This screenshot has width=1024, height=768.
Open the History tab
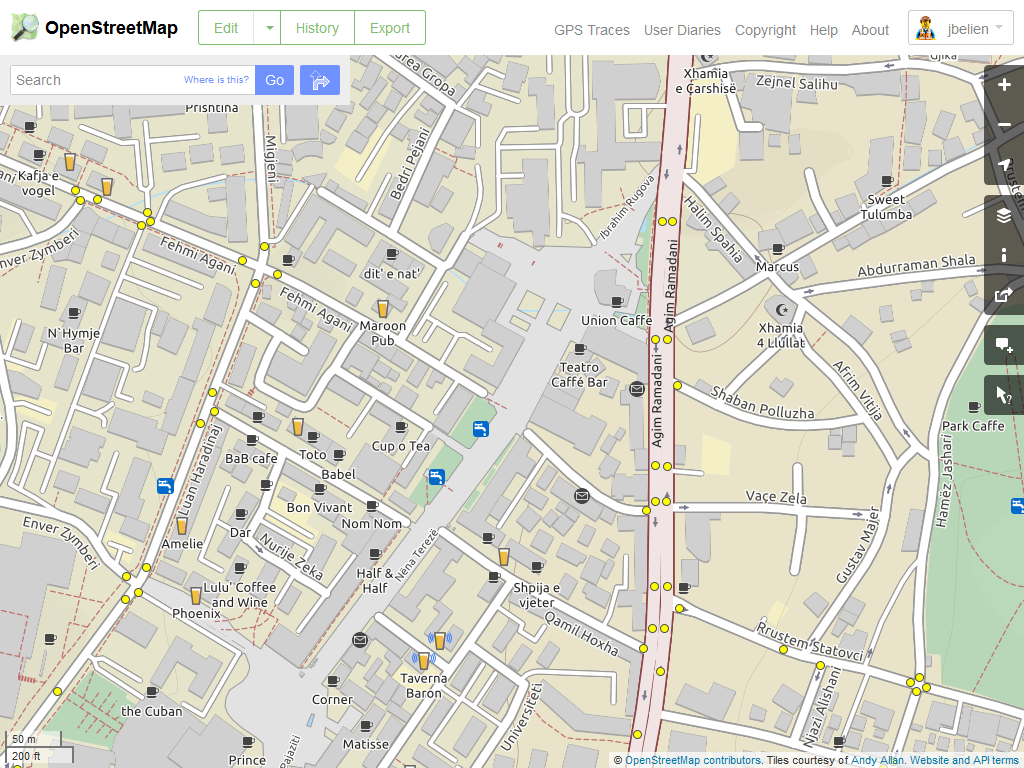(x=317, y=28)
